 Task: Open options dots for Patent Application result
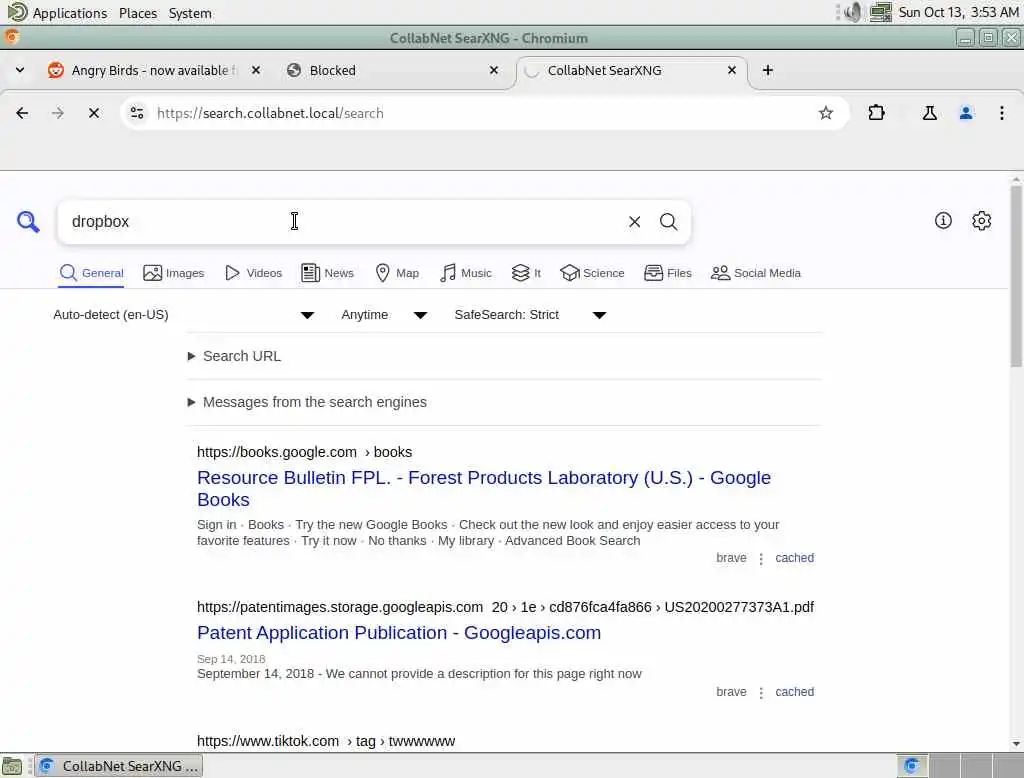(x=761, y=692)
